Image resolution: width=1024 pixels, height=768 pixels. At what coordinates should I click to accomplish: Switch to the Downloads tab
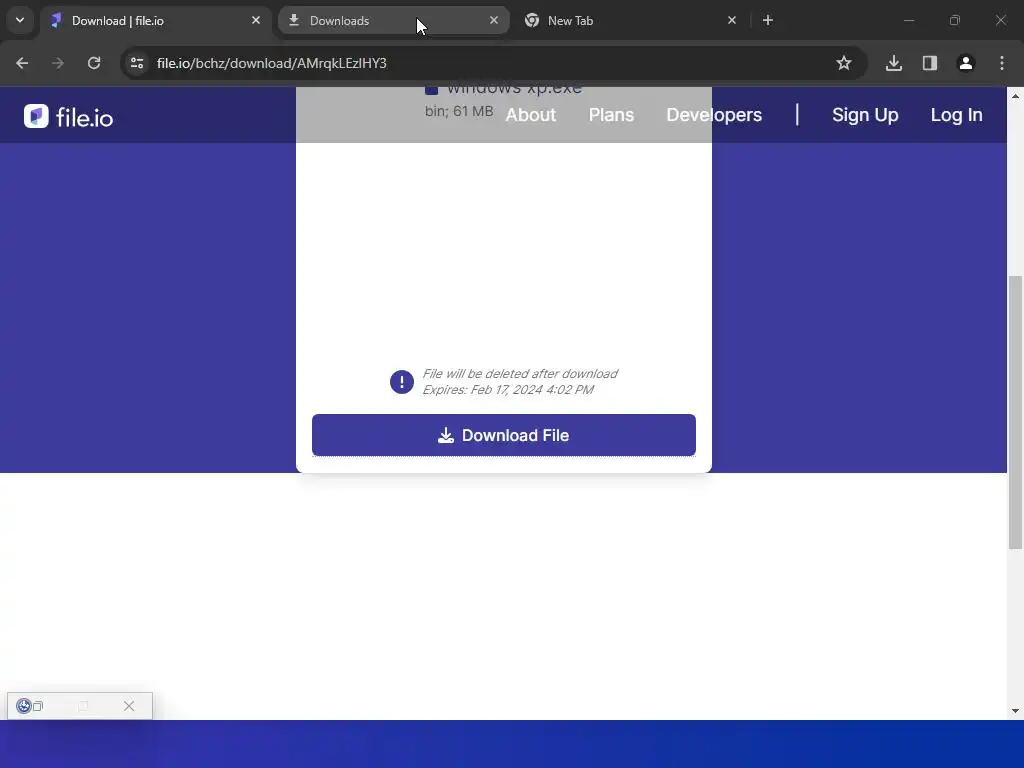pos(394,21)
